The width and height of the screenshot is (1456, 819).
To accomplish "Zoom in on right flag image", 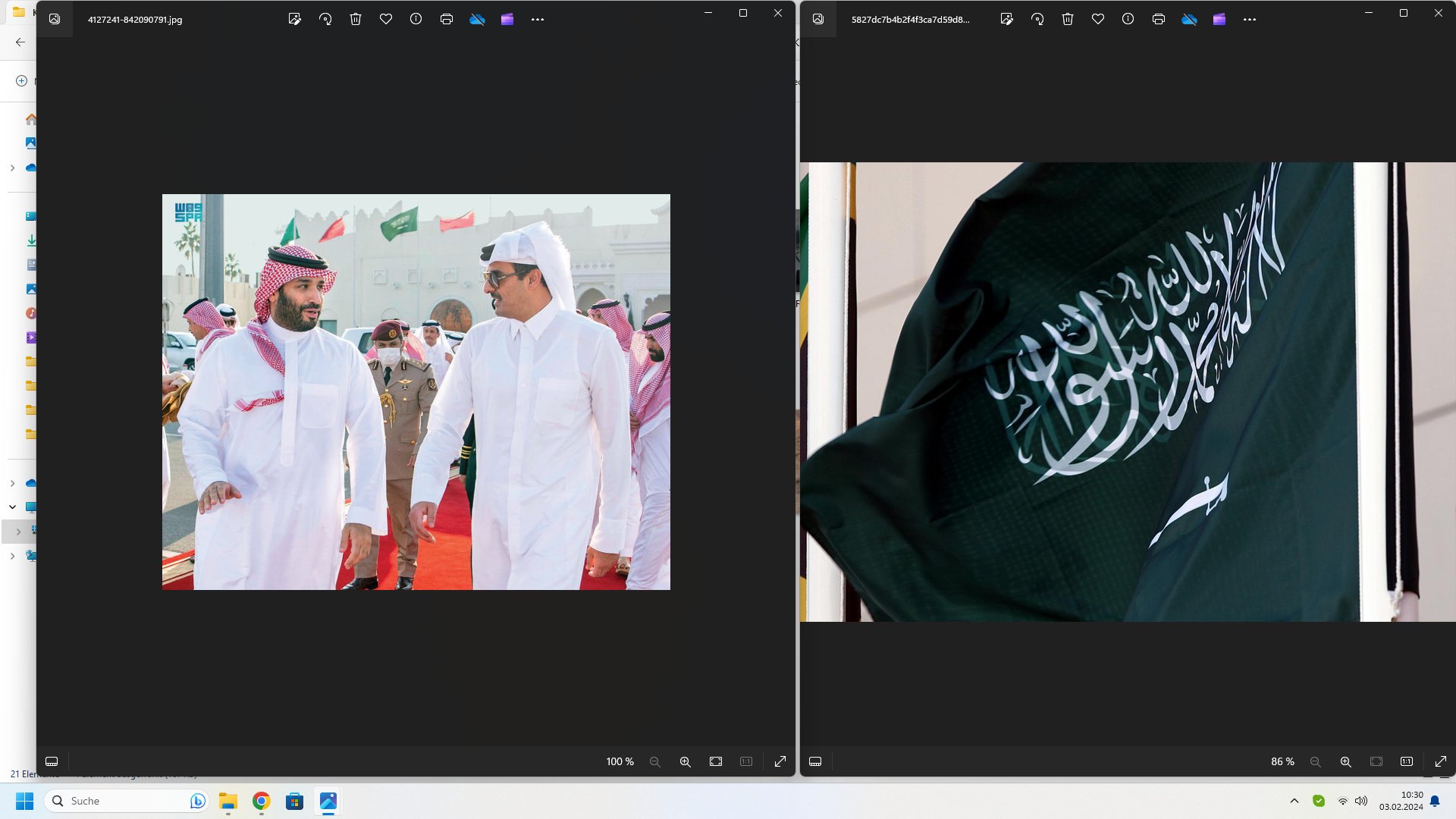I will 1345,761.
